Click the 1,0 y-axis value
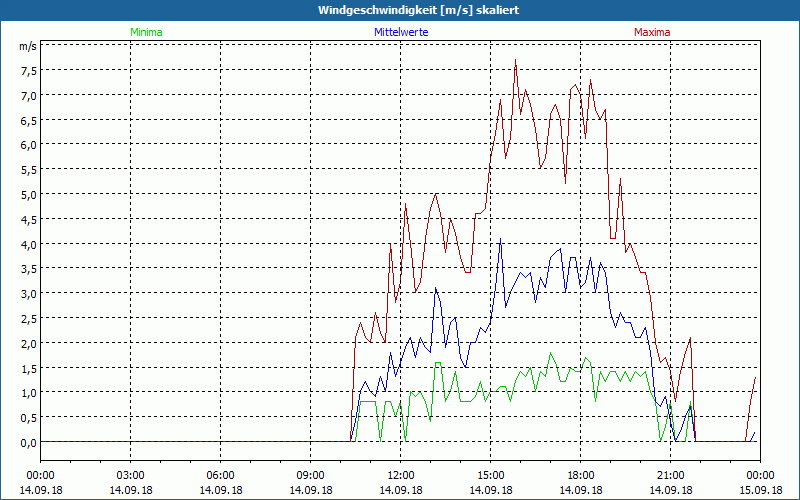Image resolution: width=800 pixels, height=500 pixels. point(29,393)
